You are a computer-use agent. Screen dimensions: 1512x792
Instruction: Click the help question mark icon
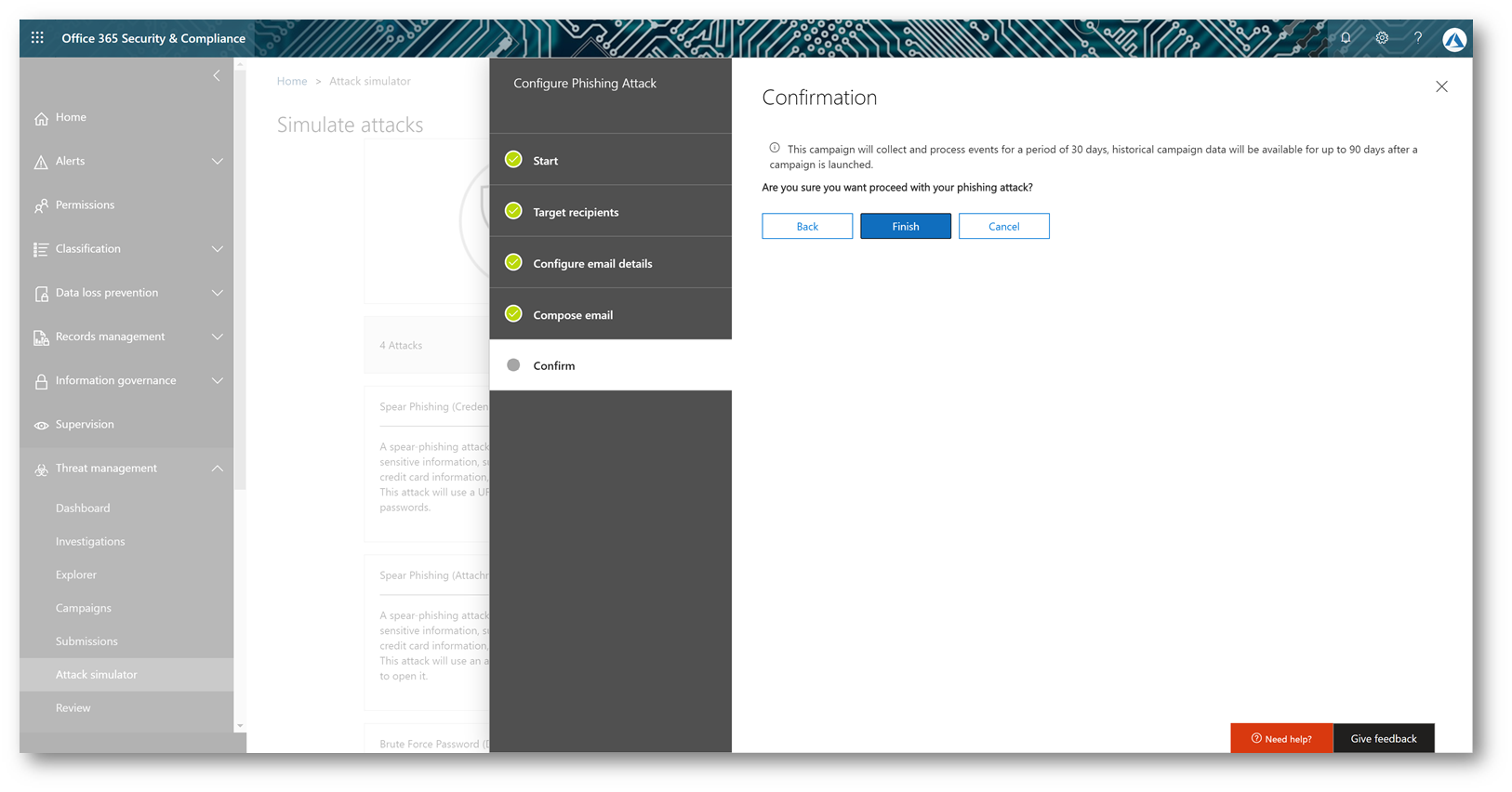(1418, 38)
